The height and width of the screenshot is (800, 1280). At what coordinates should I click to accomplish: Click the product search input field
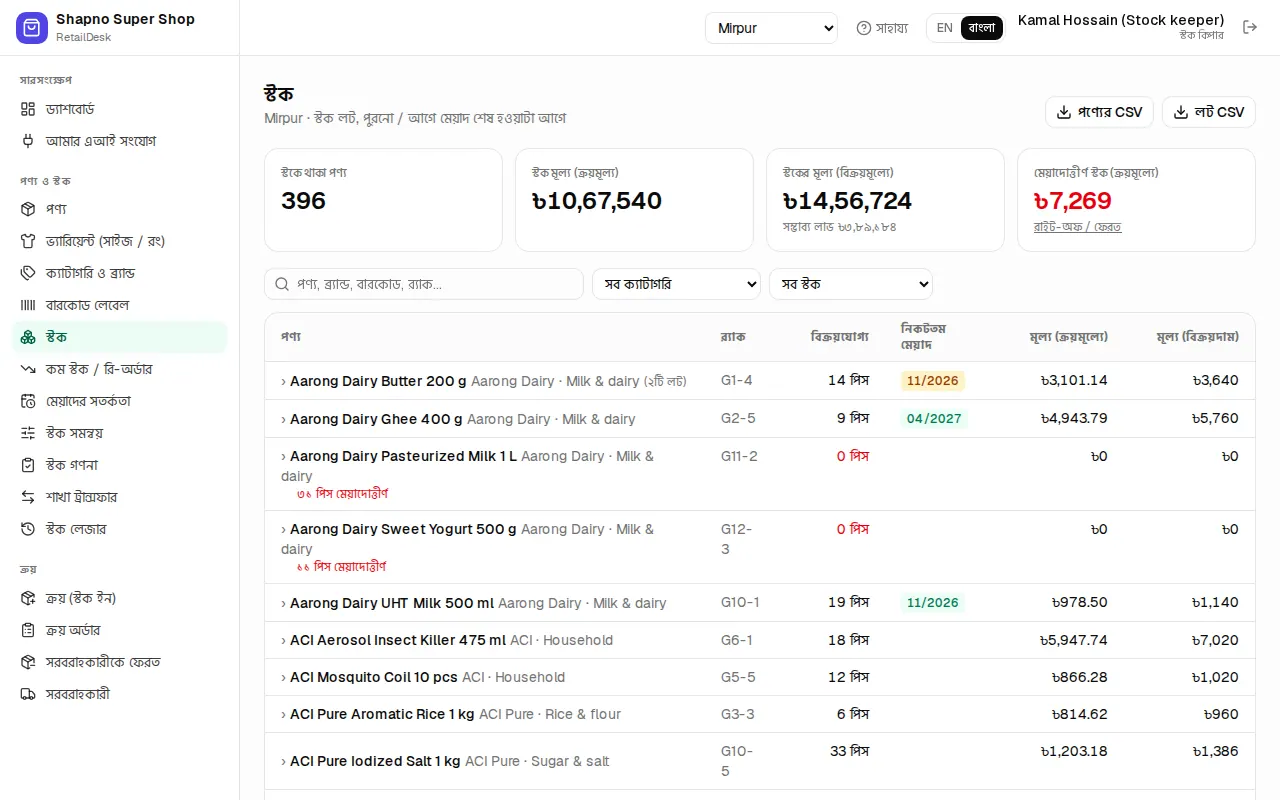(424, 284)
